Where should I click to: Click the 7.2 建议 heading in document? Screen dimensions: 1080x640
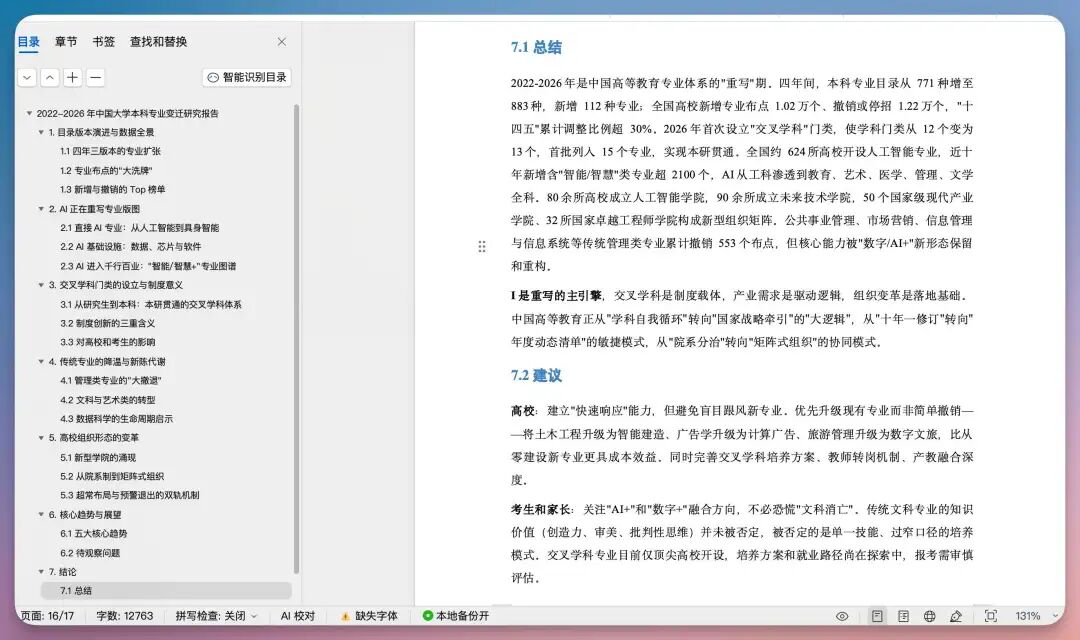point(536,375)
